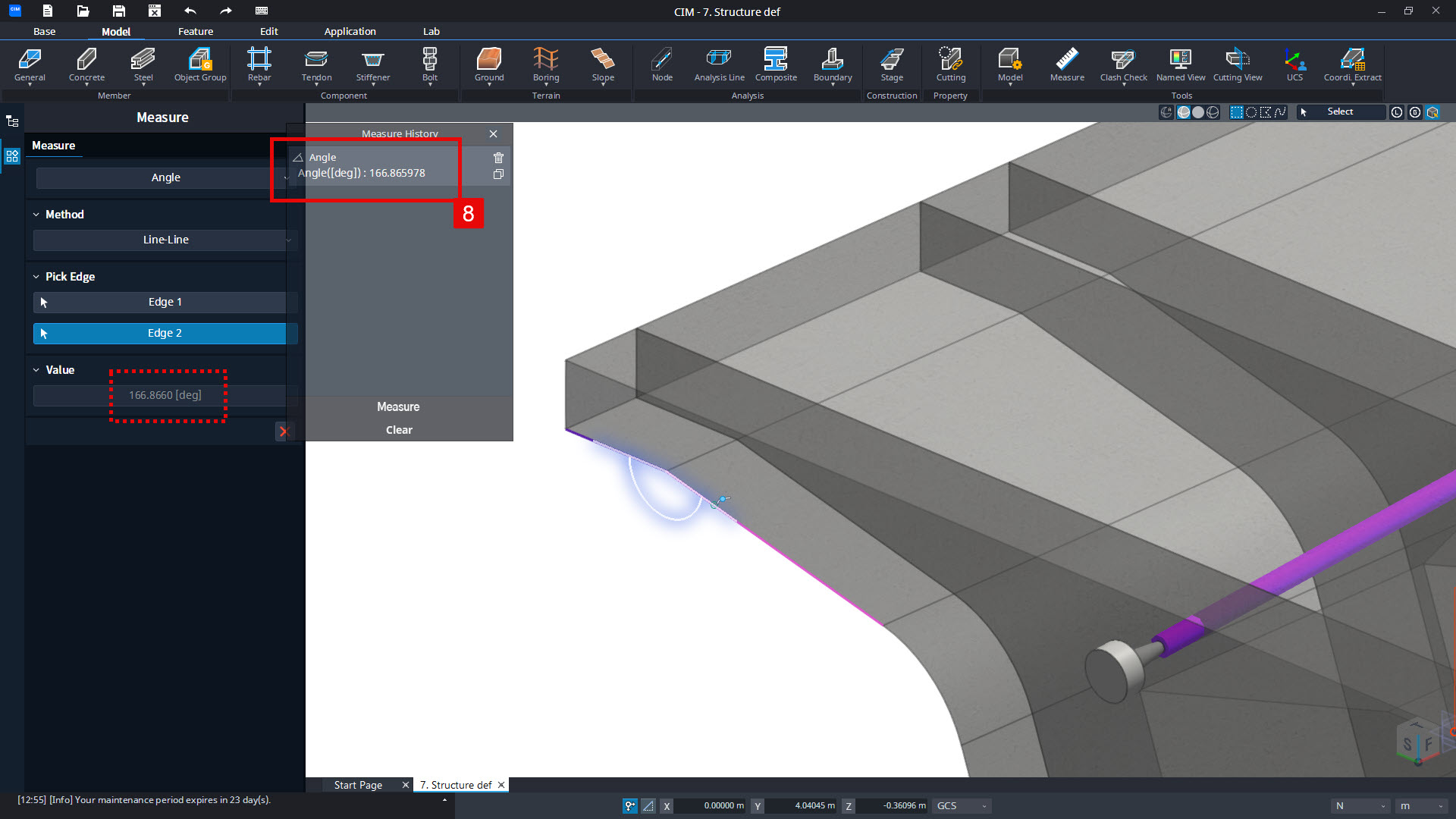Open the GCS coordinate system dropdown
This screenshot has width=1456, height=819.
point(962,806)
